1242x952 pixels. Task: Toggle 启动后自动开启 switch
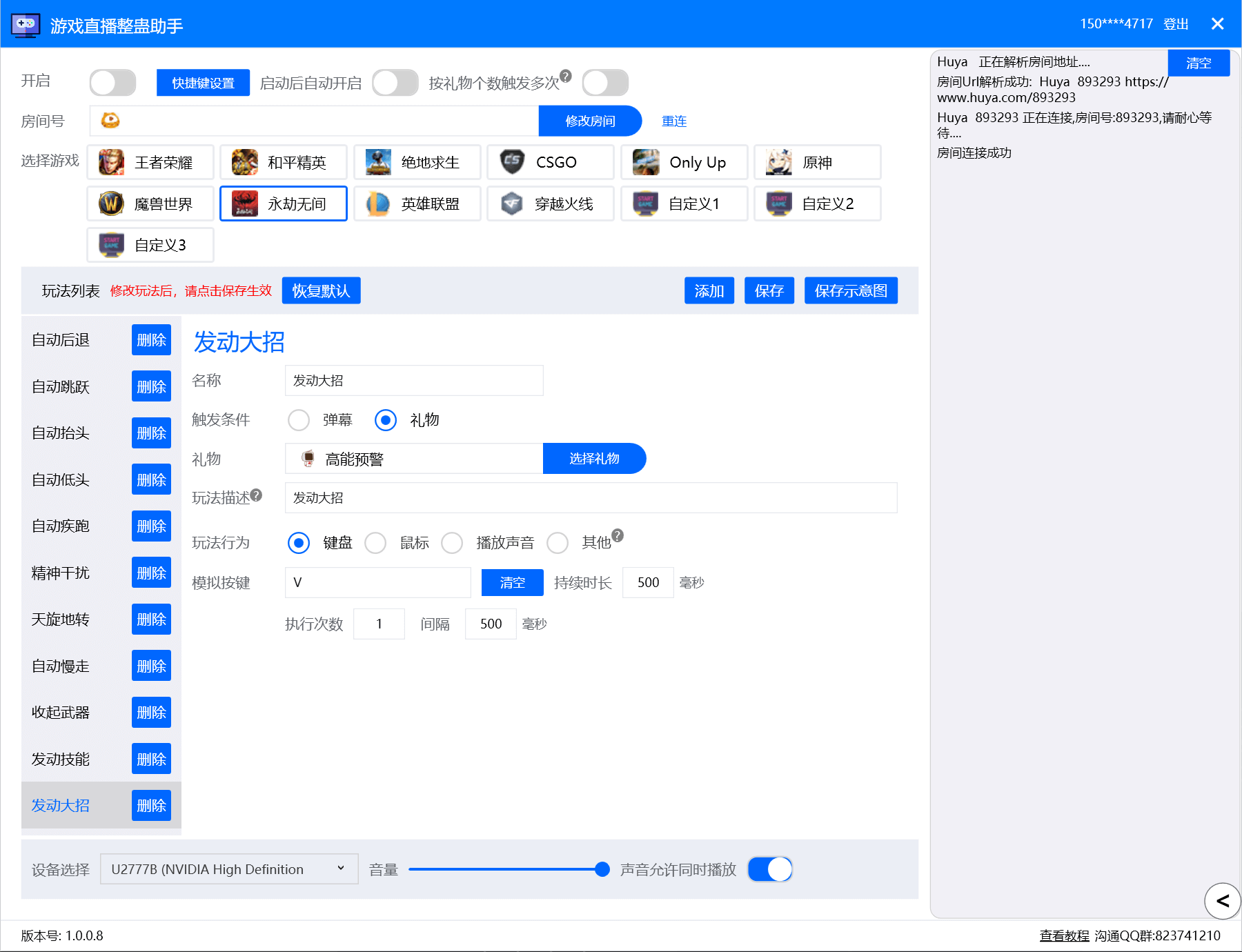[x=395, y=83]
